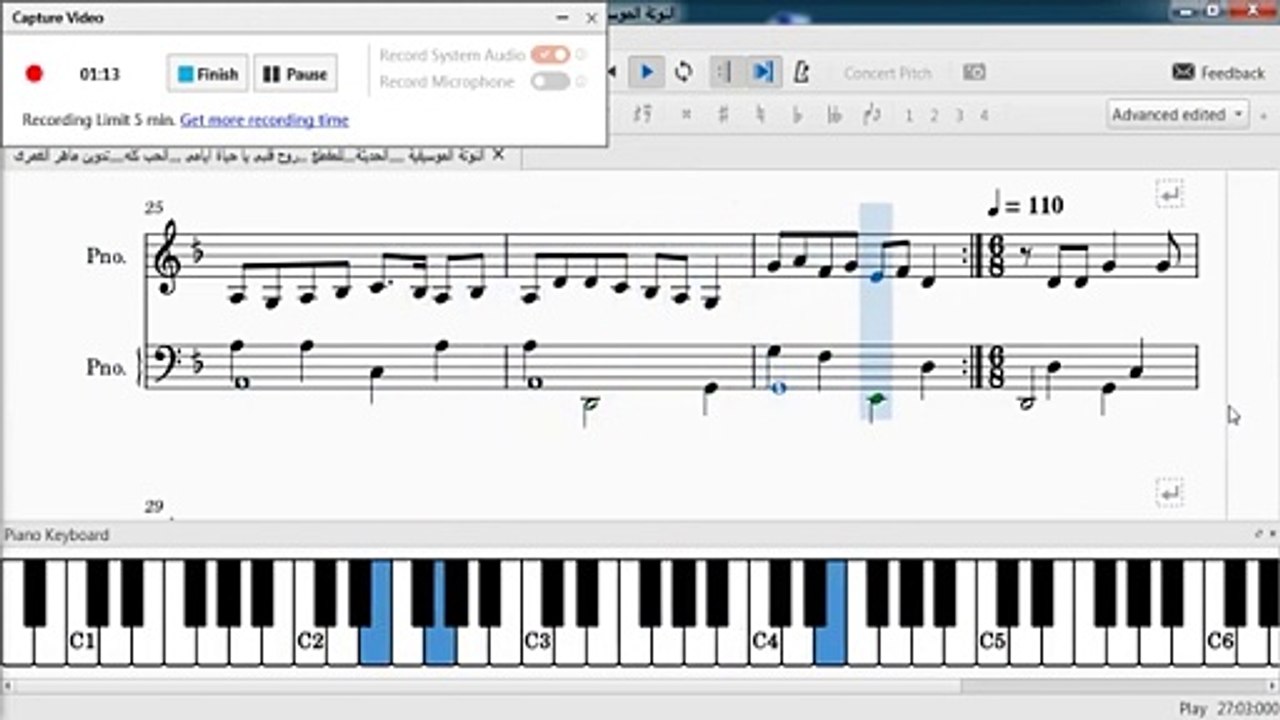The width and height of the screenshot is (1280, 720).
Task: Click the Capture Video window title
Action: point(58,18)
